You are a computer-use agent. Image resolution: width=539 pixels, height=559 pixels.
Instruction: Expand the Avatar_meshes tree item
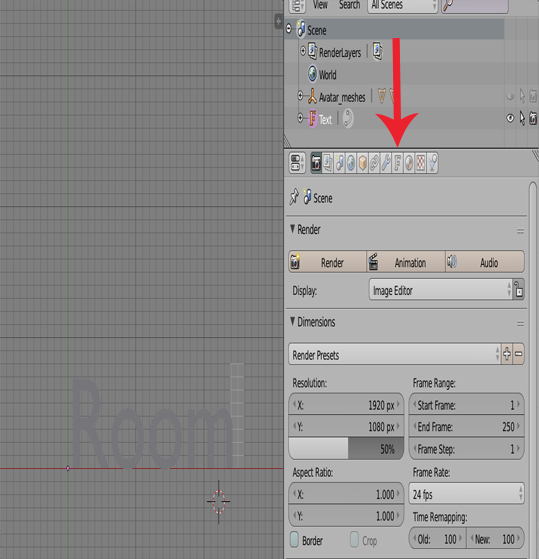300,96
